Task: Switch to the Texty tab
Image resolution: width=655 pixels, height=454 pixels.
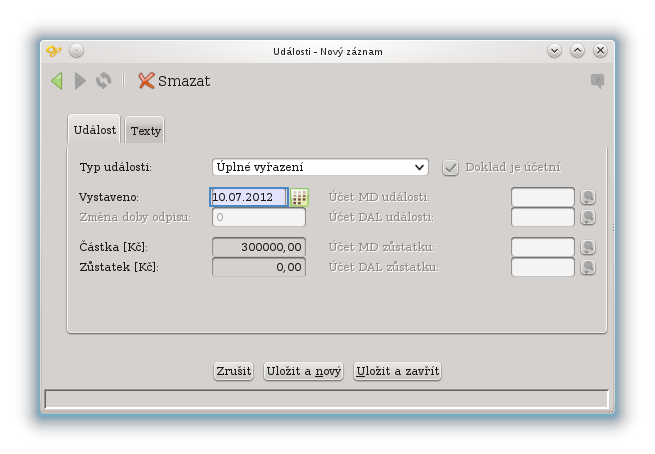Action: pyautogui.click(x=145, y=131)
